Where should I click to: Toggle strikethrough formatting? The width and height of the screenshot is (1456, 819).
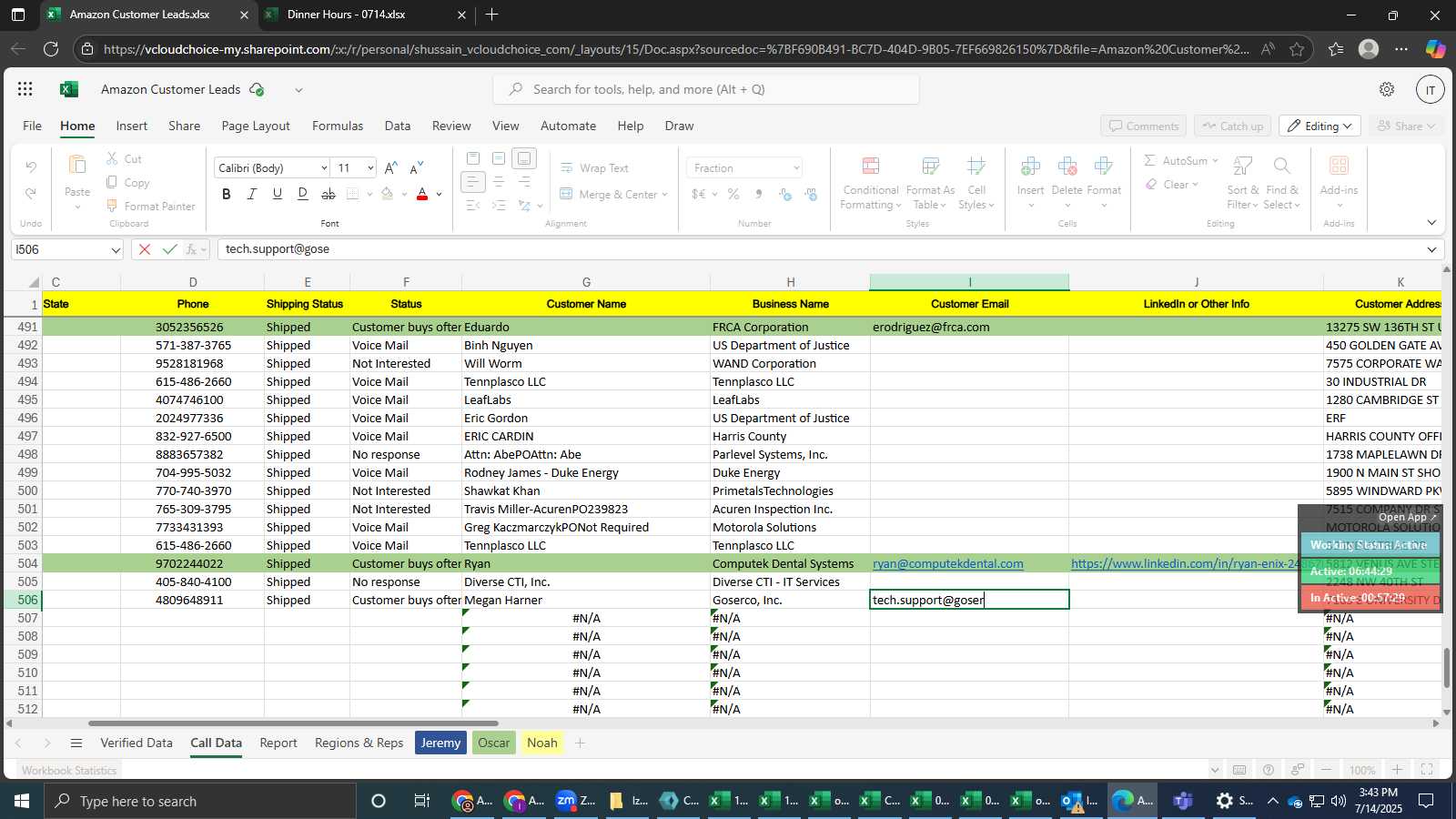329,194
